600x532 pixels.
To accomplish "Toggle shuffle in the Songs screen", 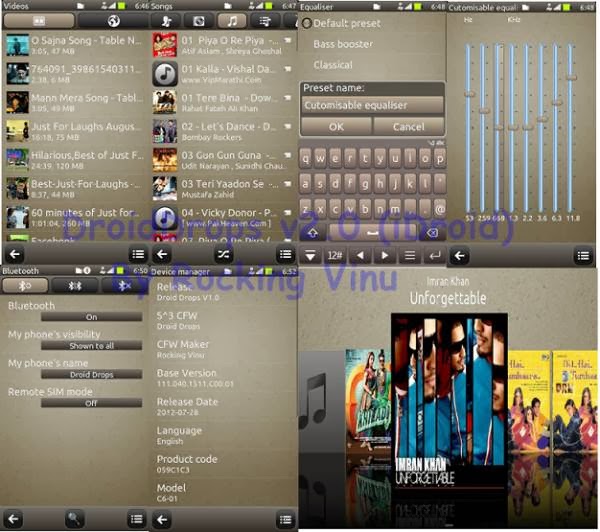I will coord(223,254).
